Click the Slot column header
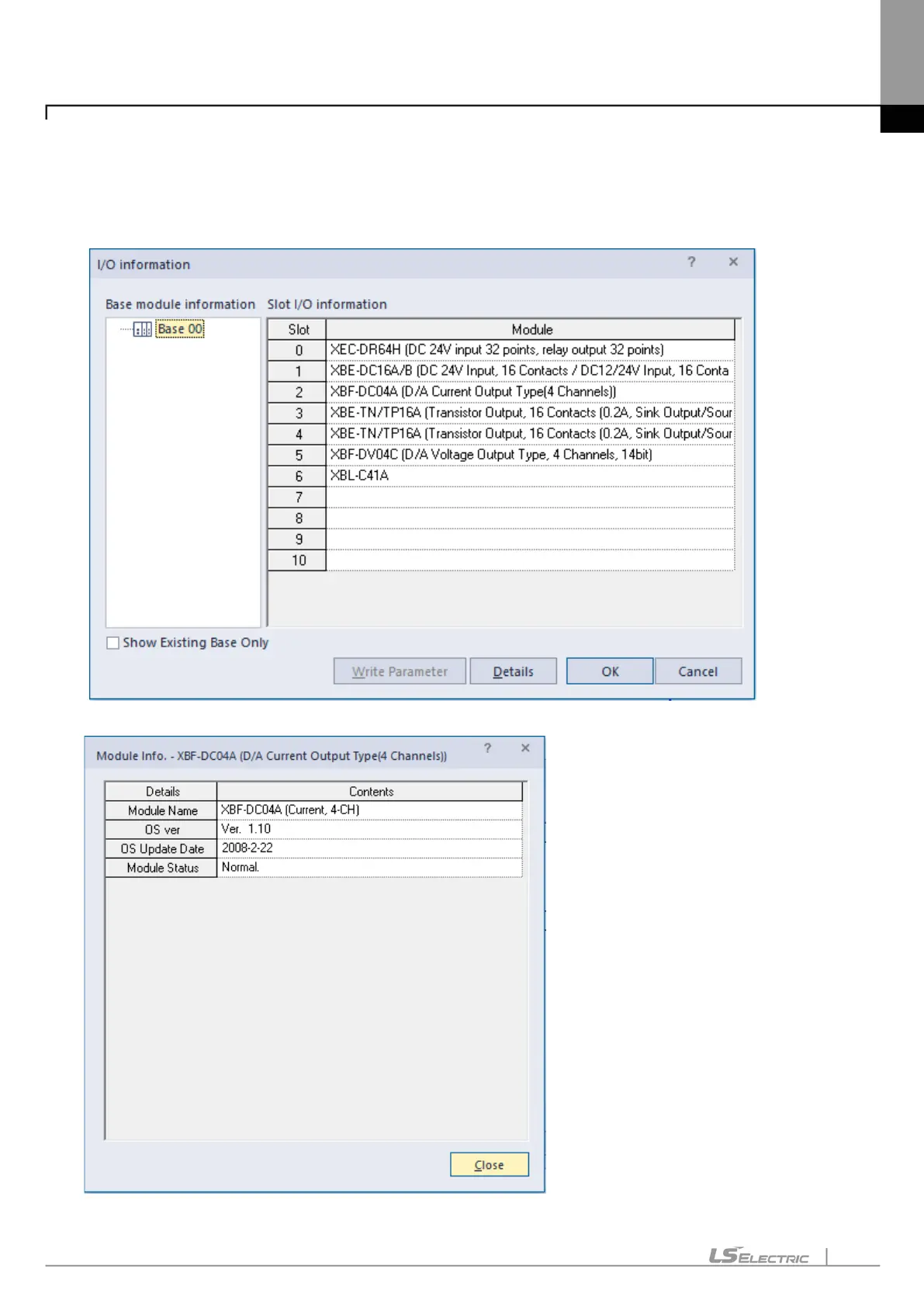 [x=298, y=329]
